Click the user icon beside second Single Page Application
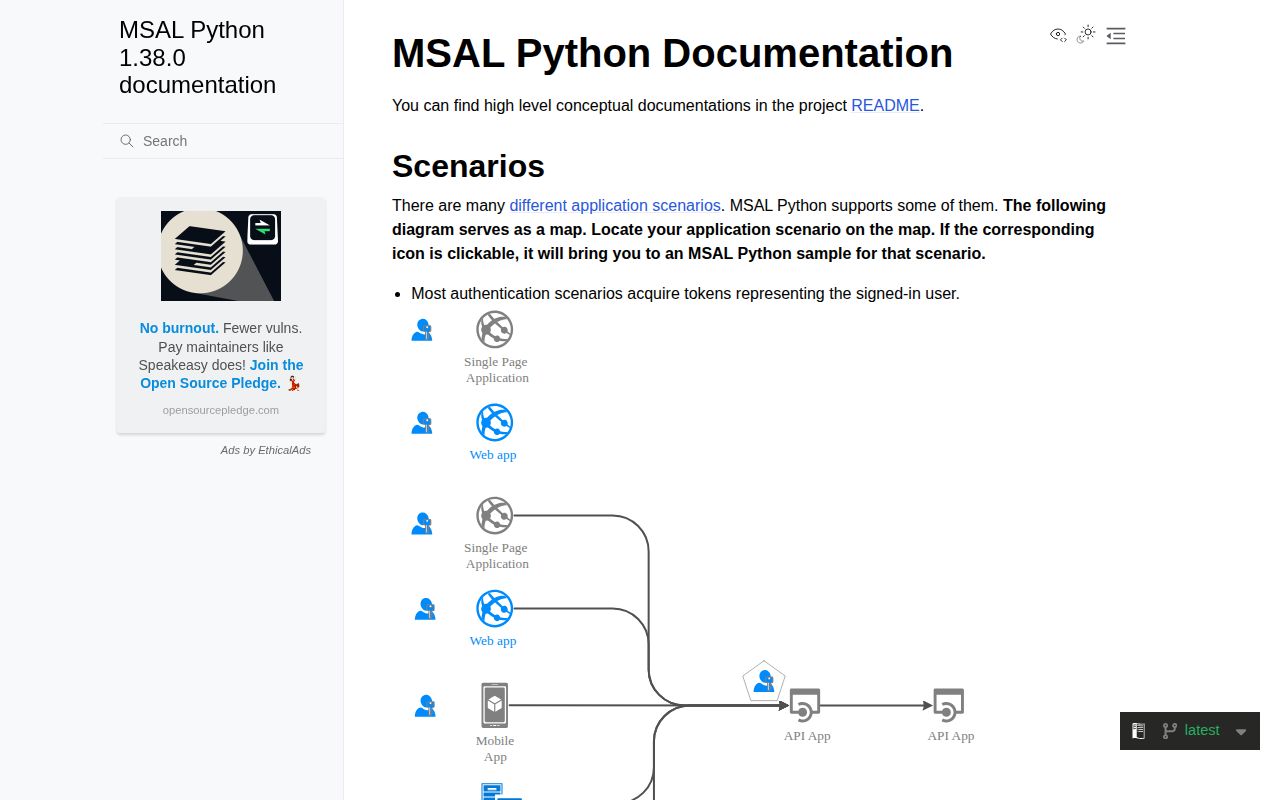 pos(422,523)
